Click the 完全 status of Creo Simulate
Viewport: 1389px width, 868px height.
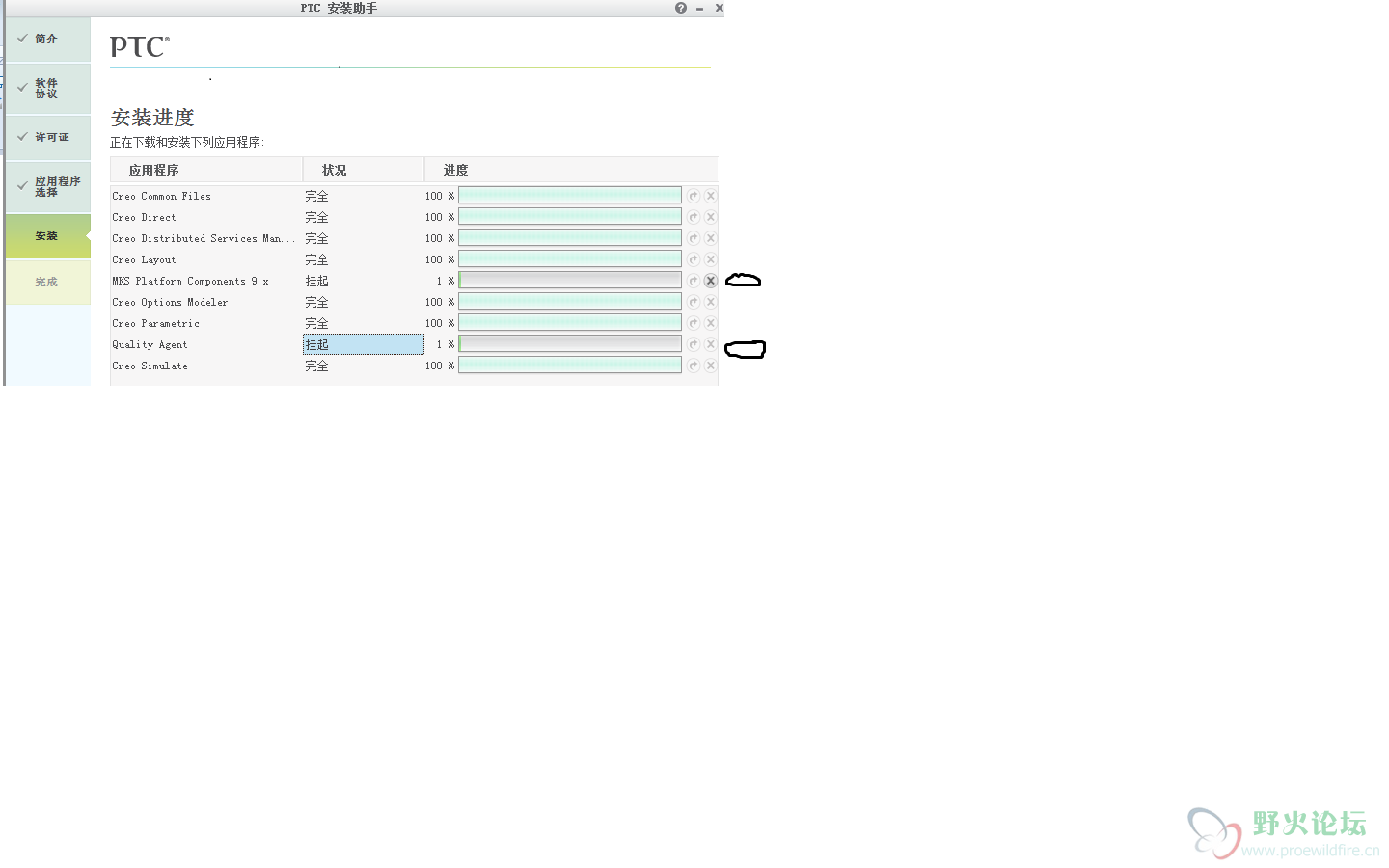pyautogui.click(x=317, y=366)
